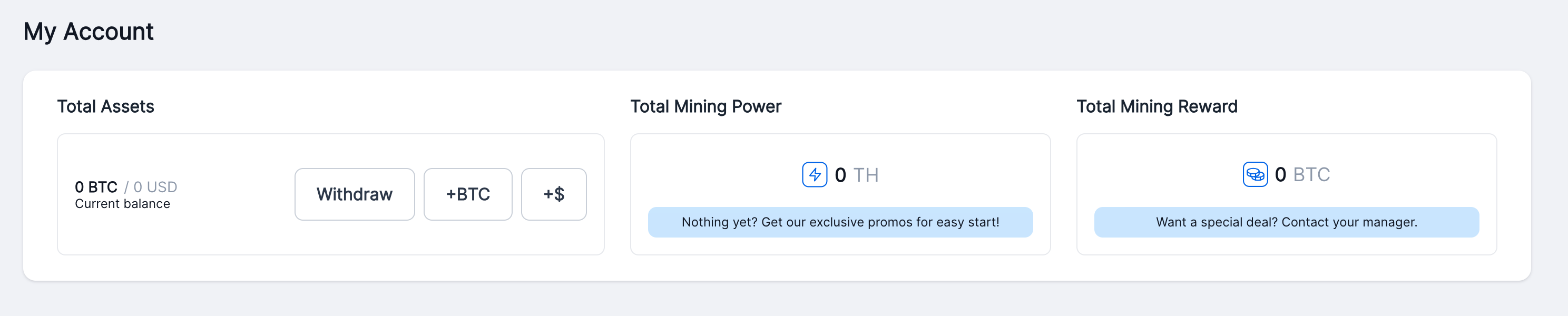The height and width of the screenshot is (316, 1568).
Task: Click the lightning bolt mining power icon
Action: [x=815, y=175]
